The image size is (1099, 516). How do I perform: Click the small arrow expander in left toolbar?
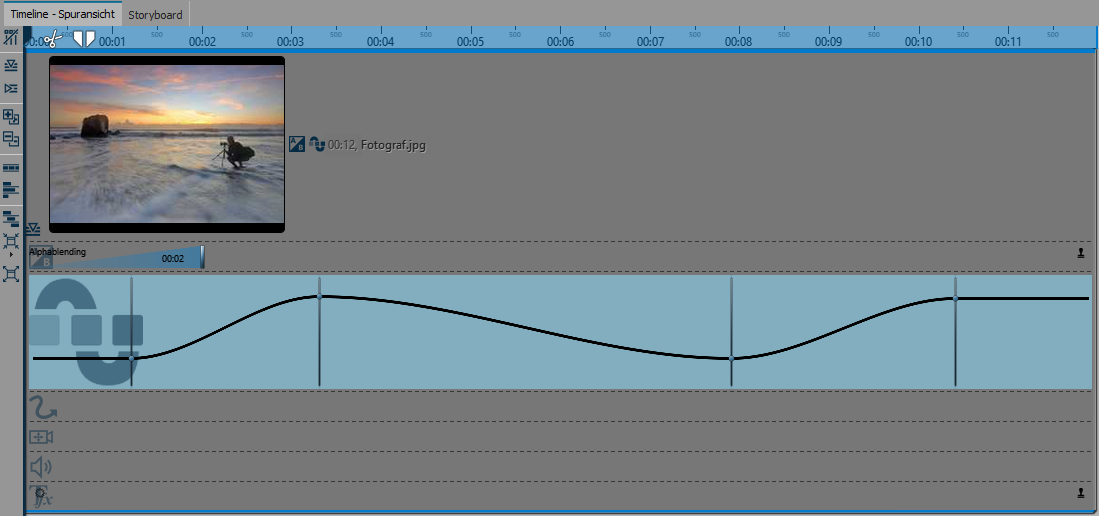click(11, 255)
